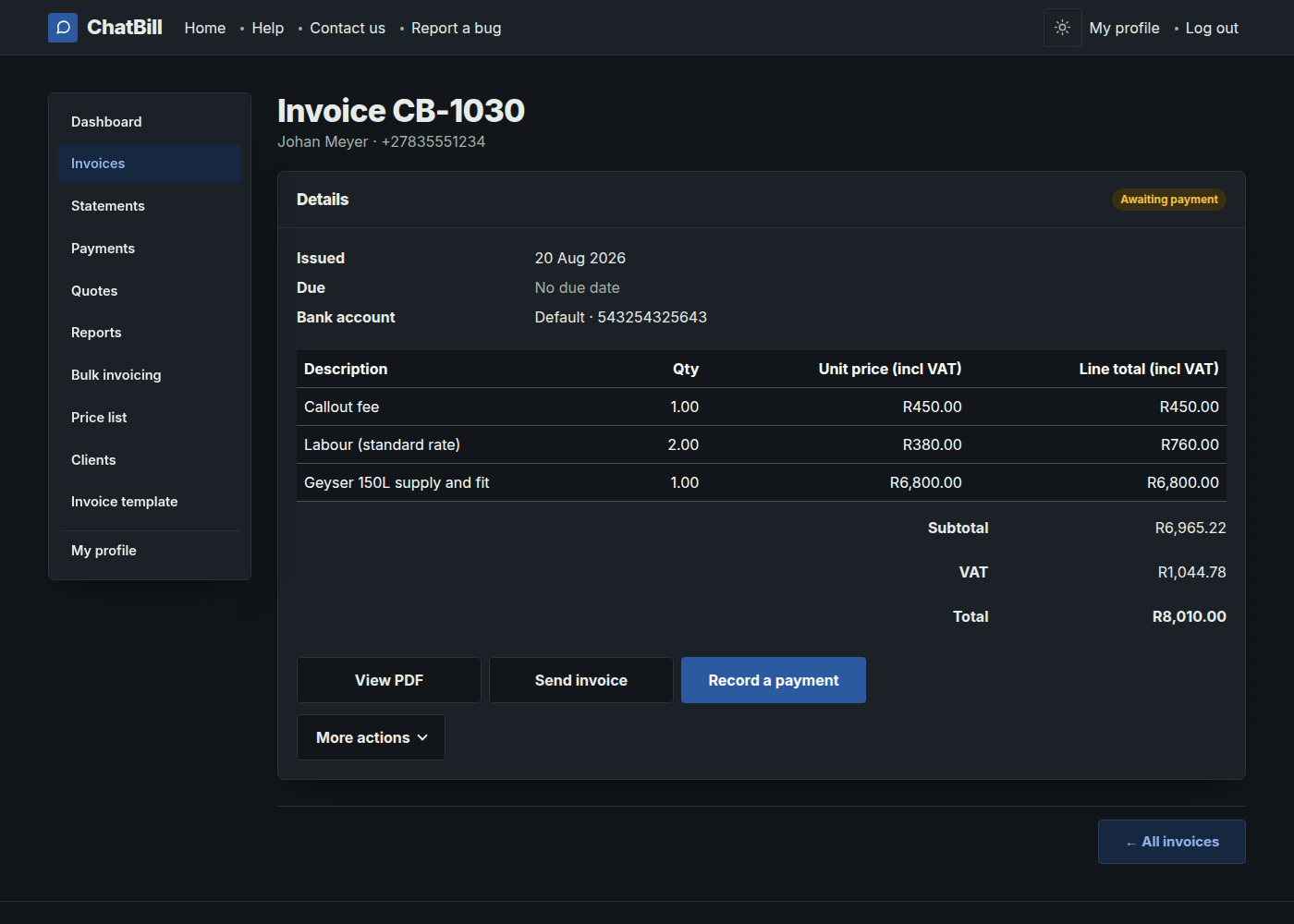This screenshot has width=1294, height=924.
Task: Go to Payments in the sidebar
Action: pyautogui.click(x=150, y=249)
